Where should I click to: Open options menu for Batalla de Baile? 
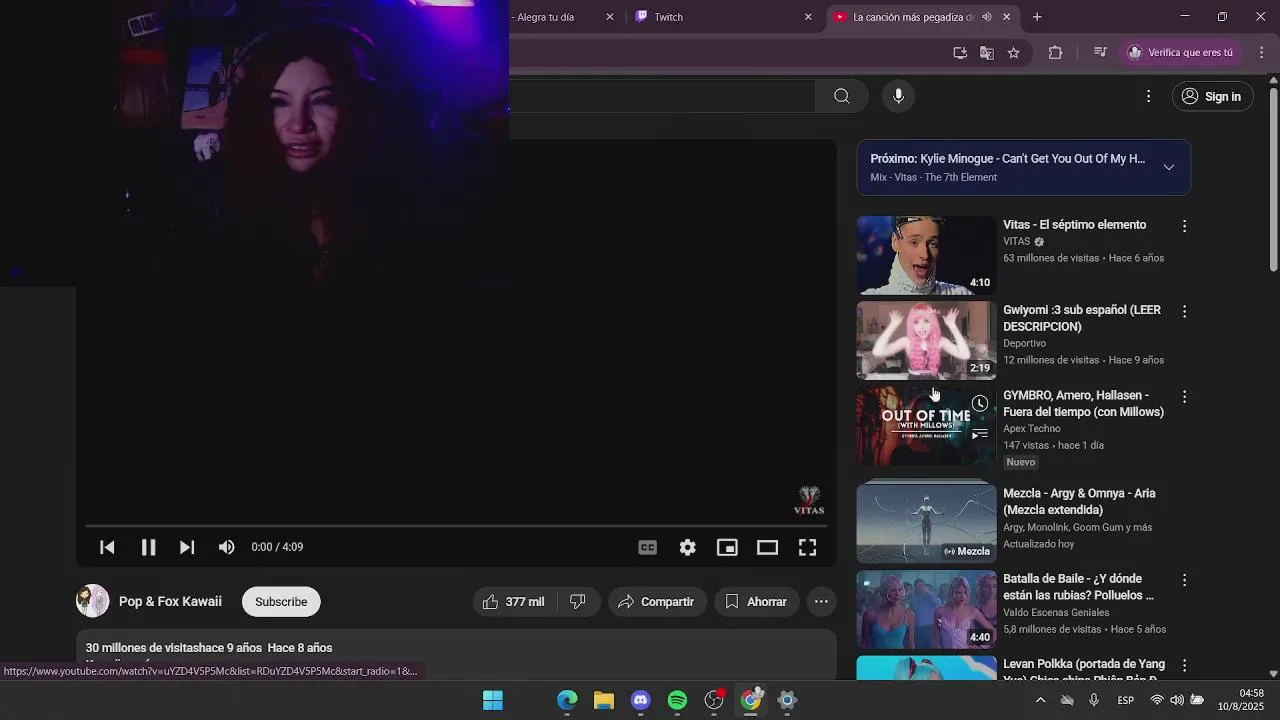click(1184, 580)
